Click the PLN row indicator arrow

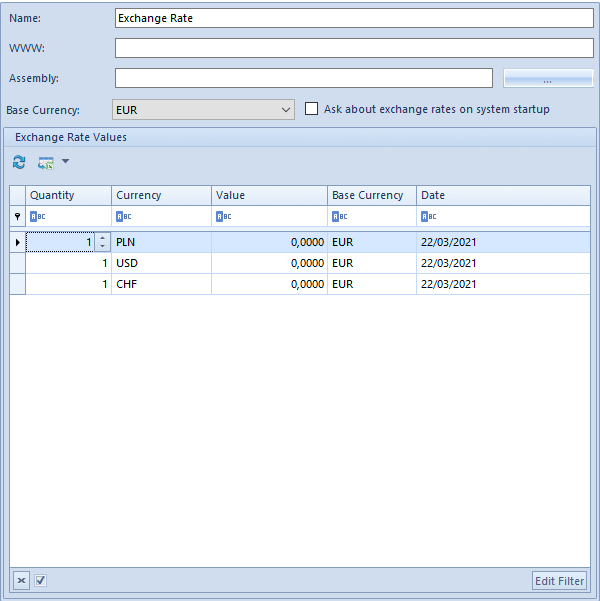click(18, 242)
